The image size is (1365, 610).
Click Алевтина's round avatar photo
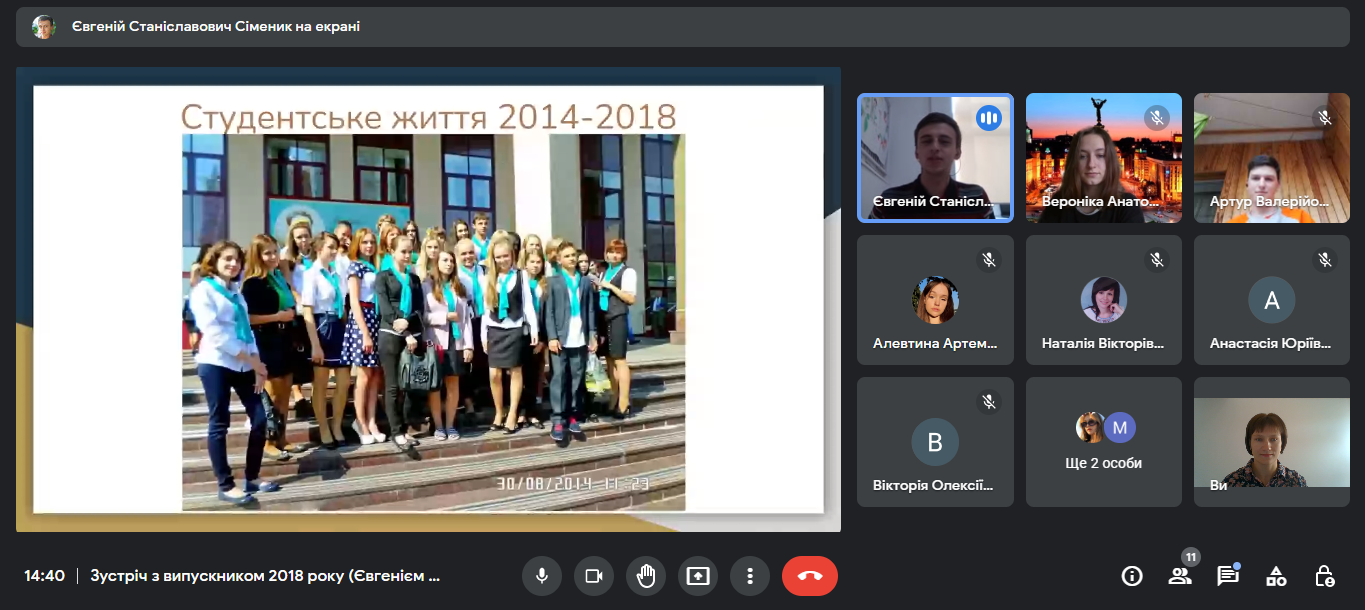935,300
